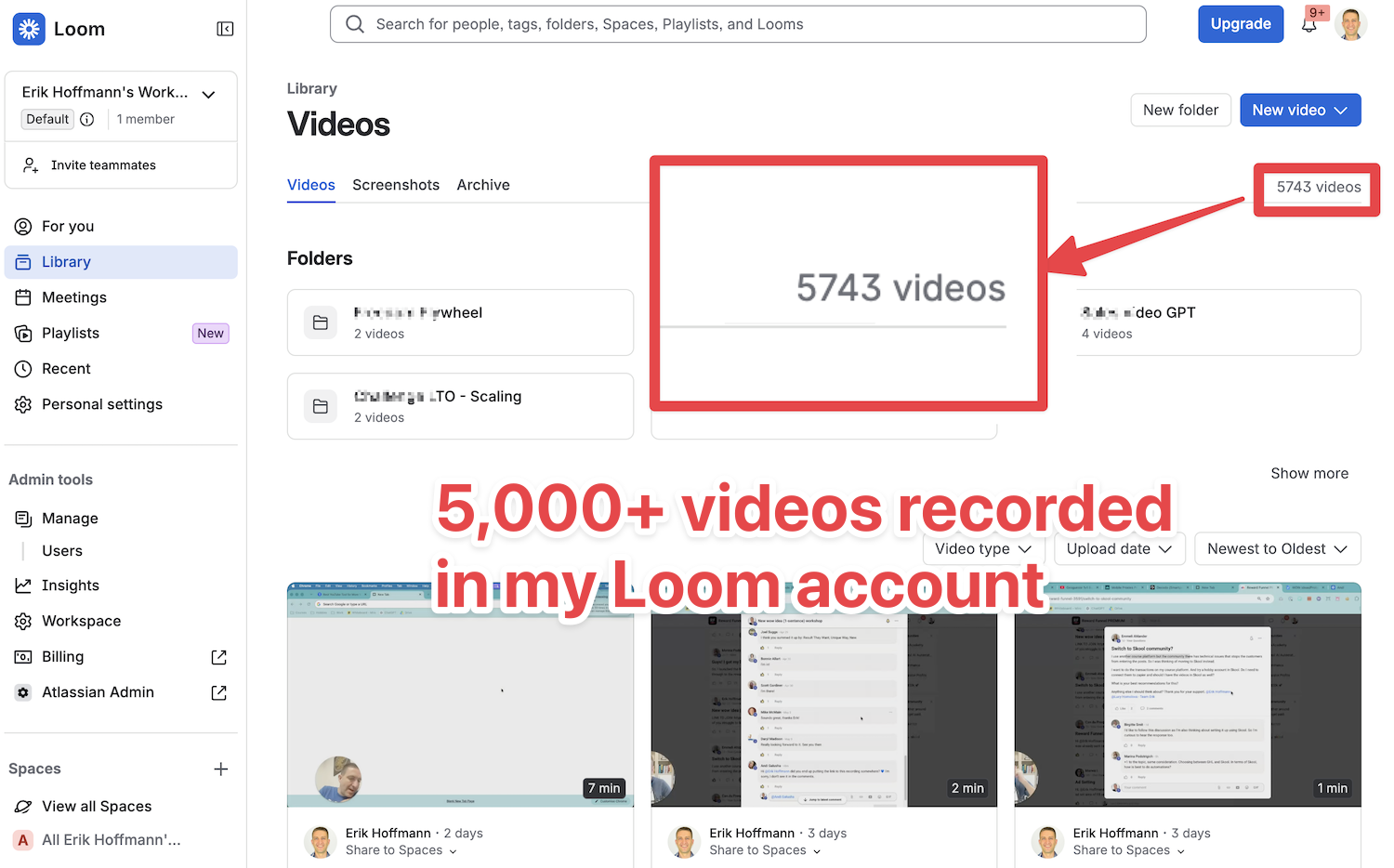Collapse the sidebar with the panel icon
The image size is (1394, 868).
225,29
